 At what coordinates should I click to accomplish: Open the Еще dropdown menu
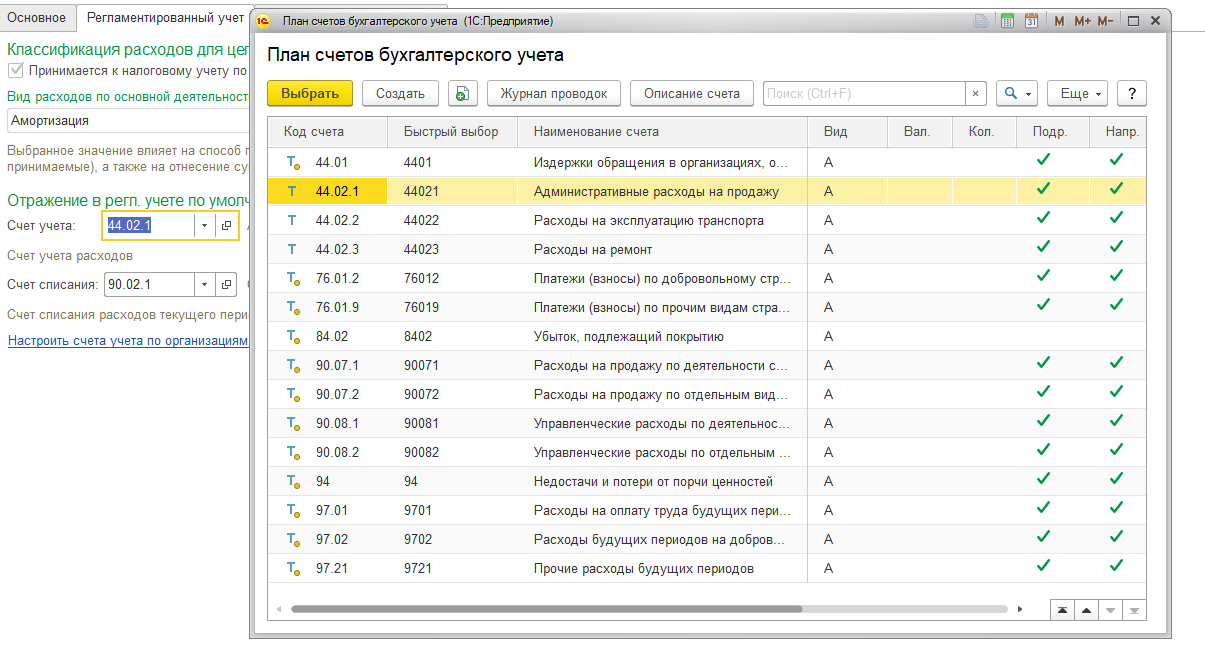[1077, 93]
